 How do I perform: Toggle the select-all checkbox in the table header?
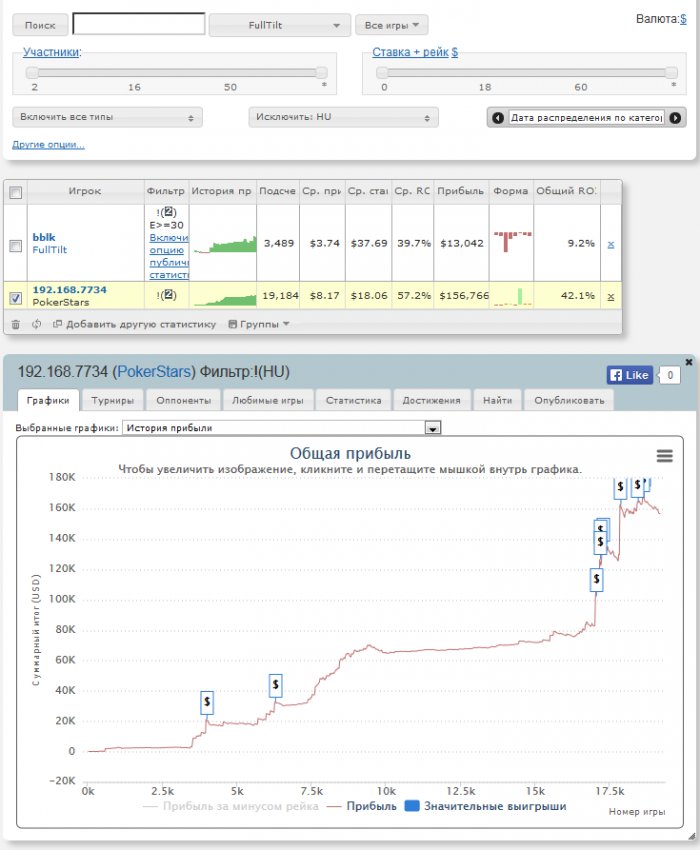coord(16,192)
